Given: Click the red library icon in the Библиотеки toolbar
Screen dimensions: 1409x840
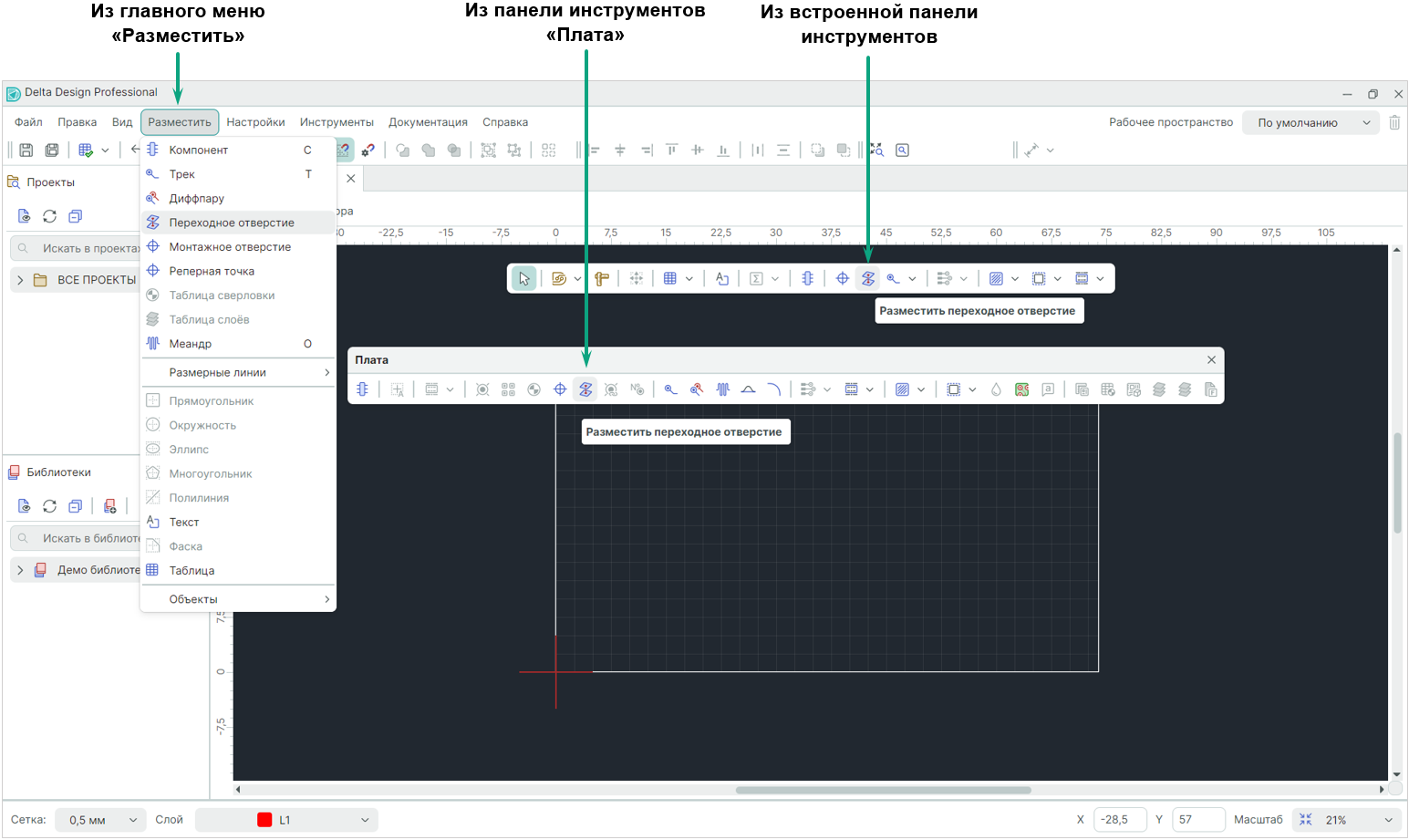Looking at the screenshot, I should point(110,506).
